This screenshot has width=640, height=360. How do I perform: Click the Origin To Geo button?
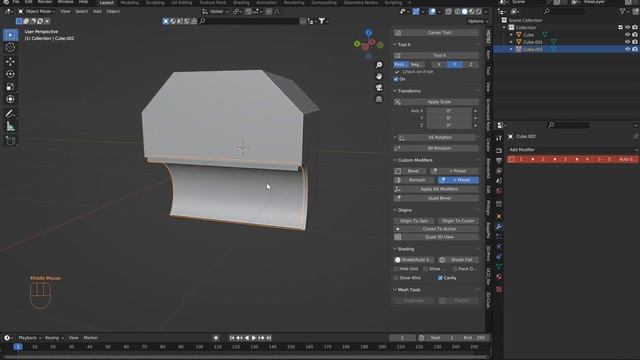coord(414,221)
